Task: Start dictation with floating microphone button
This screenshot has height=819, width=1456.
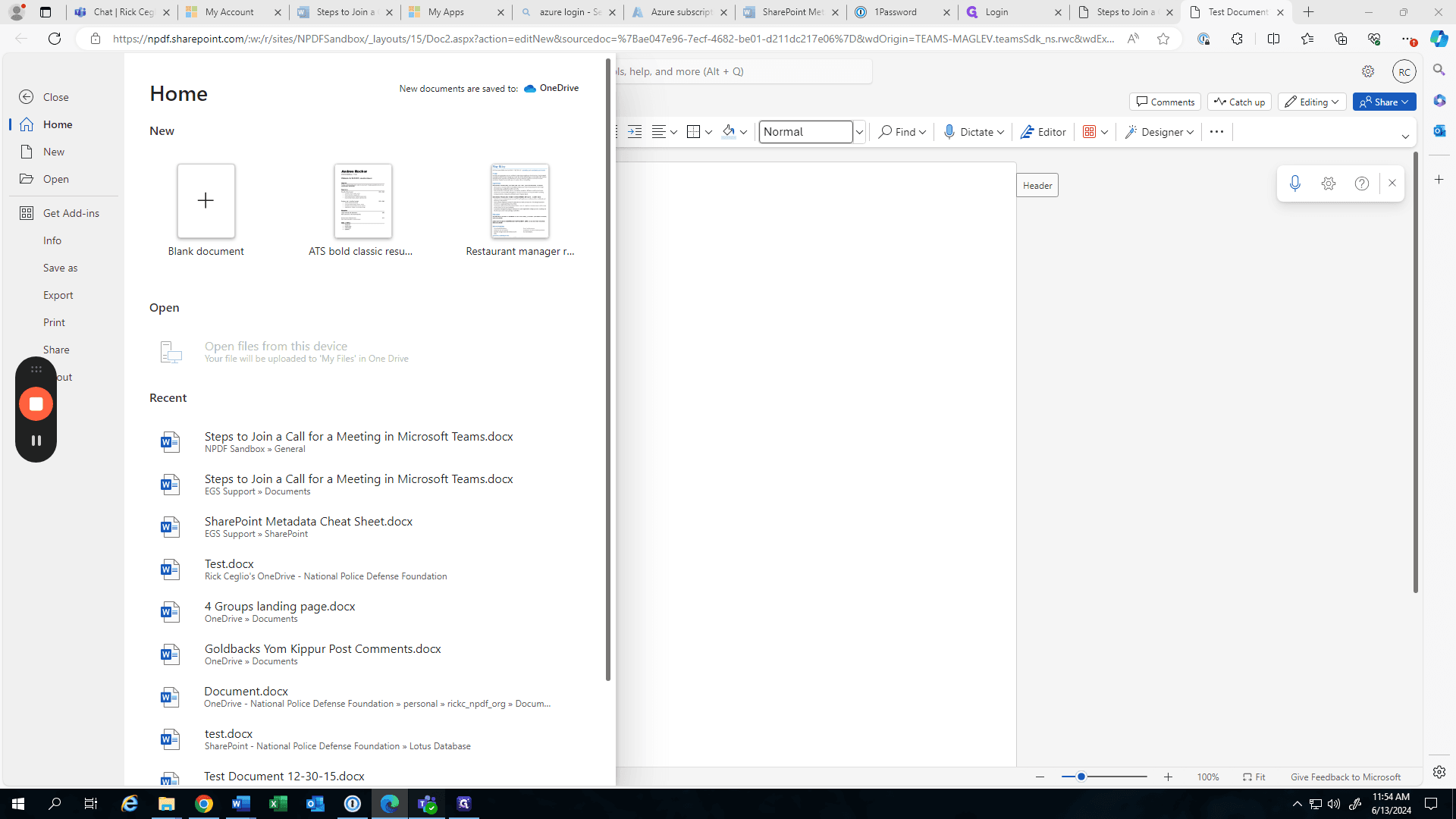Action: (1294, 184)
